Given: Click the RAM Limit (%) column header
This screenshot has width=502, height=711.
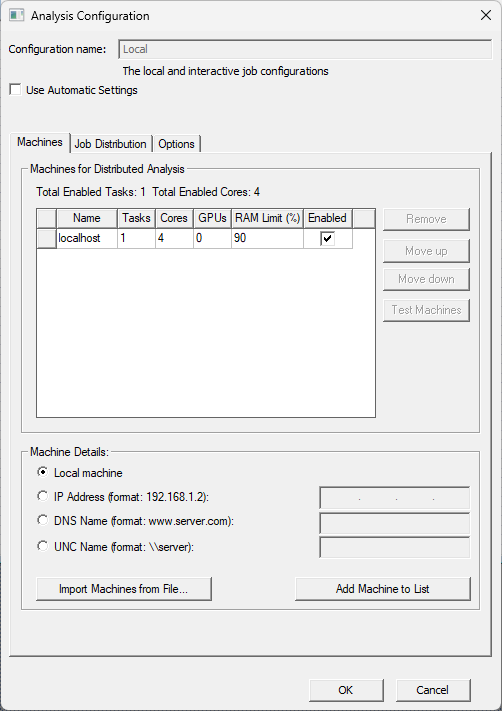Looking at the screenshot, I should pos(268,218).
